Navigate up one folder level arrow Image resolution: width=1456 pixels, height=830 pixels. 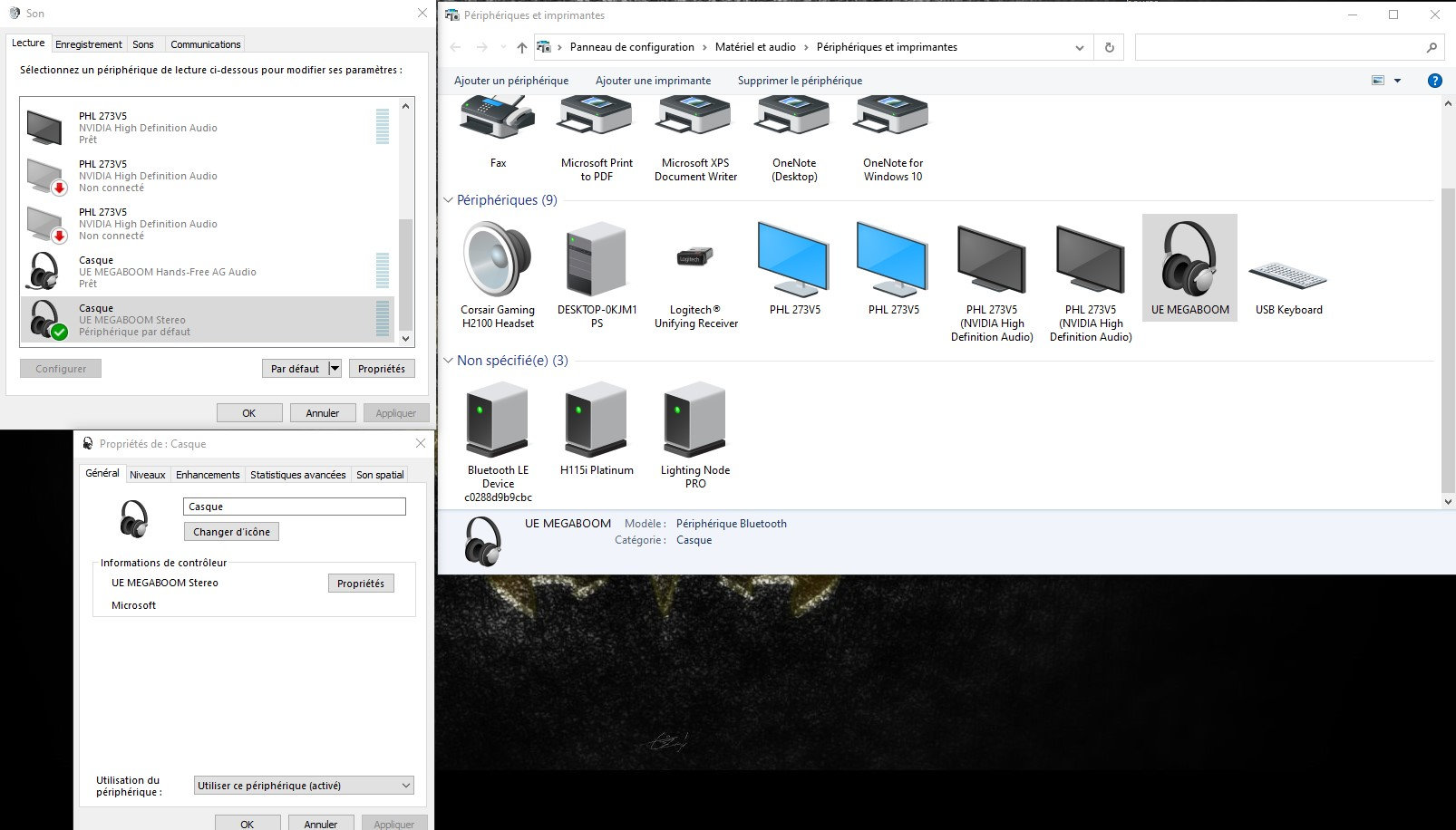coord(521,48)
